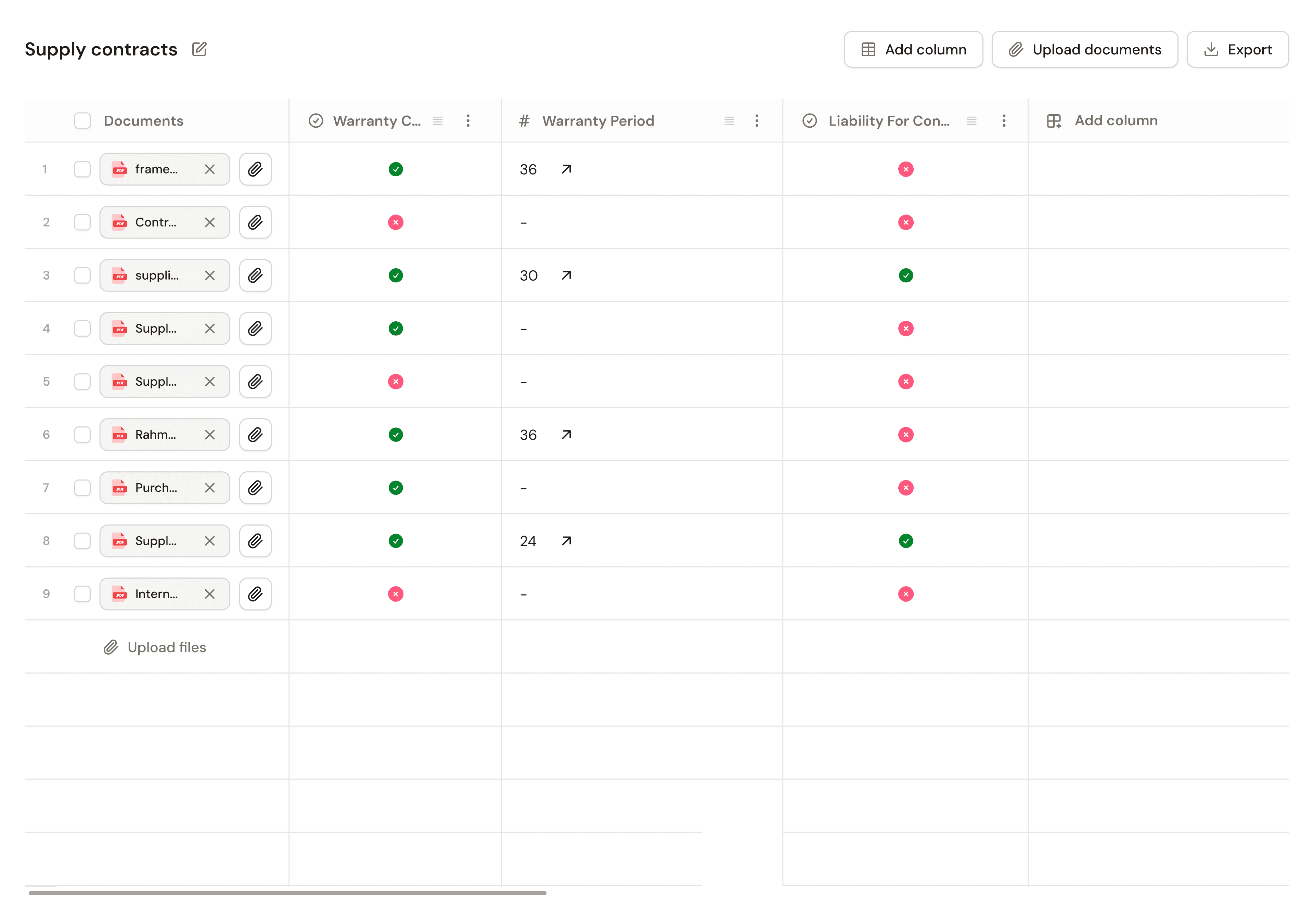Screen dimensions: 1314x924
Task: Click the paperclip attach icon for row 1
Action: [255, 169]
